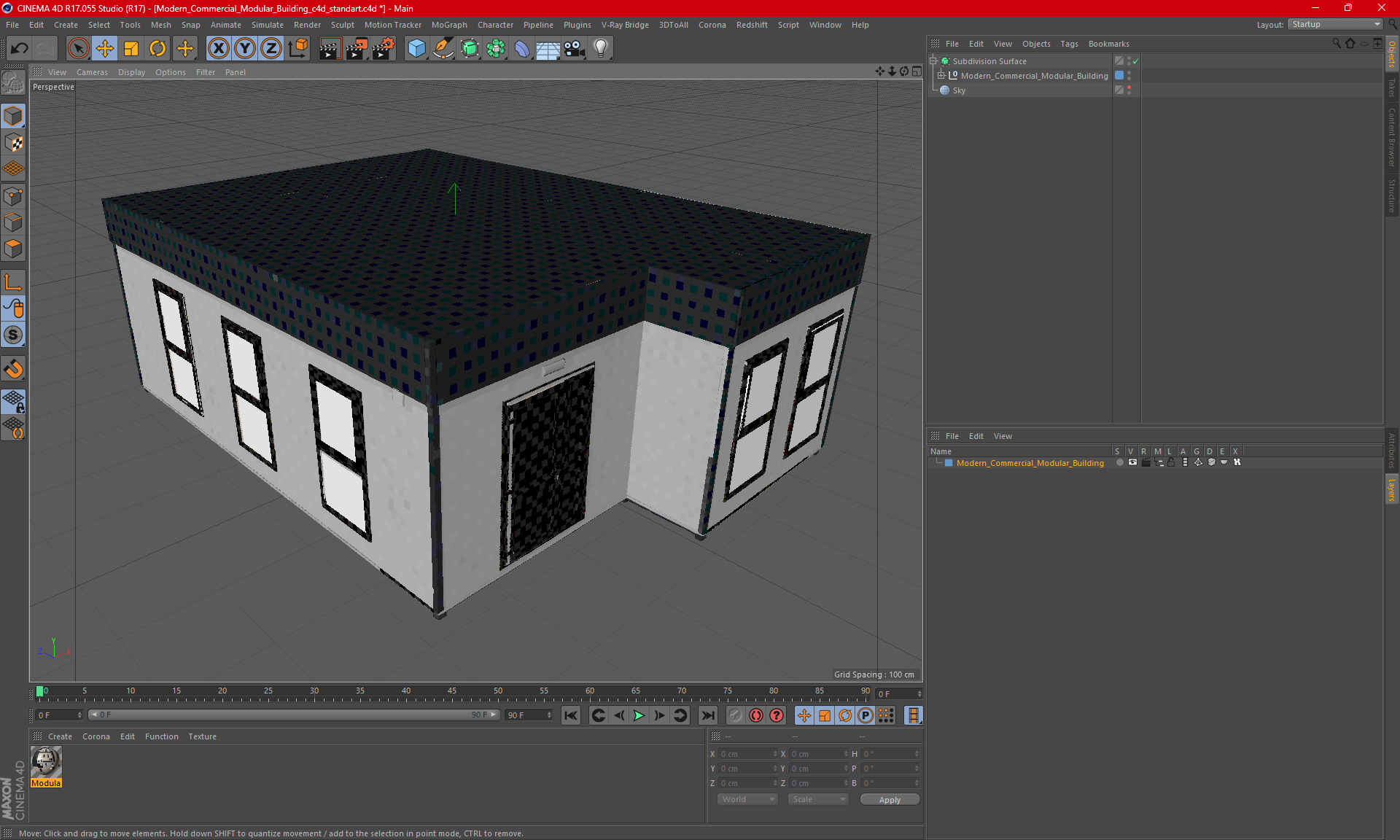
Task: Click Make Editable icon in left sidebar
Action: point(13,83)
